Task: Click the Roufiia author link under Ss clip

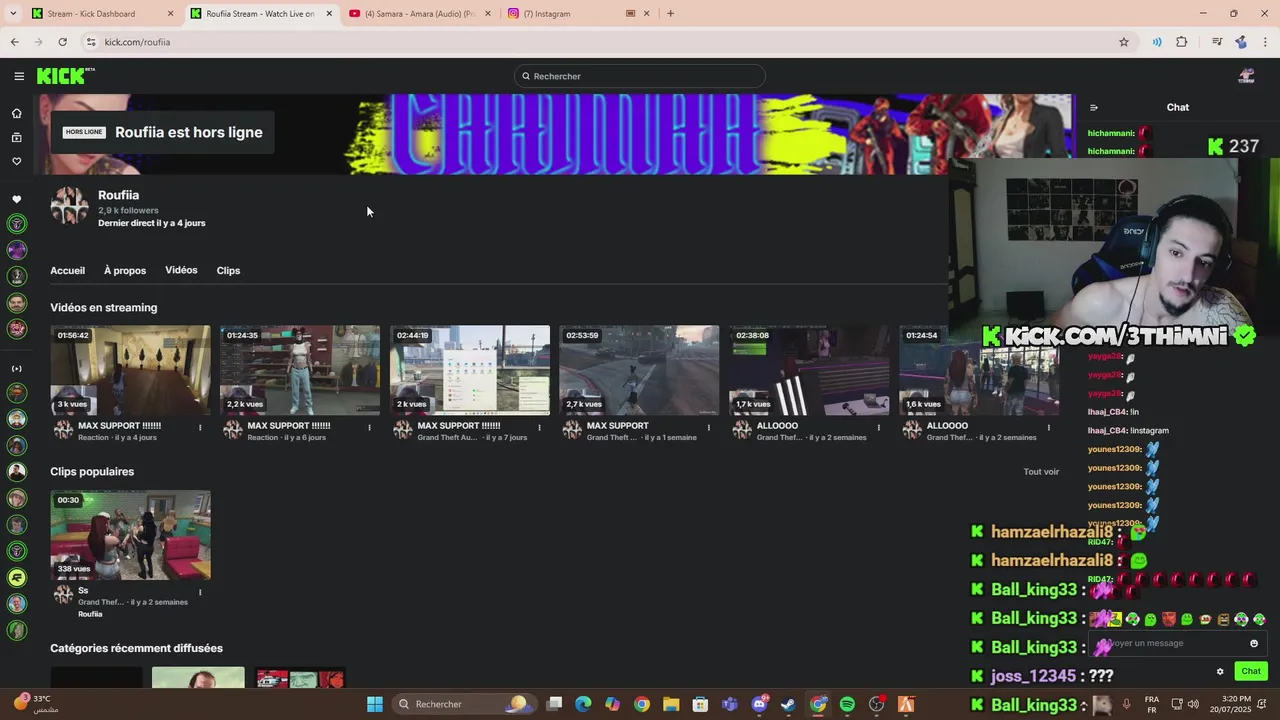Action: click(x=90, y=614)
